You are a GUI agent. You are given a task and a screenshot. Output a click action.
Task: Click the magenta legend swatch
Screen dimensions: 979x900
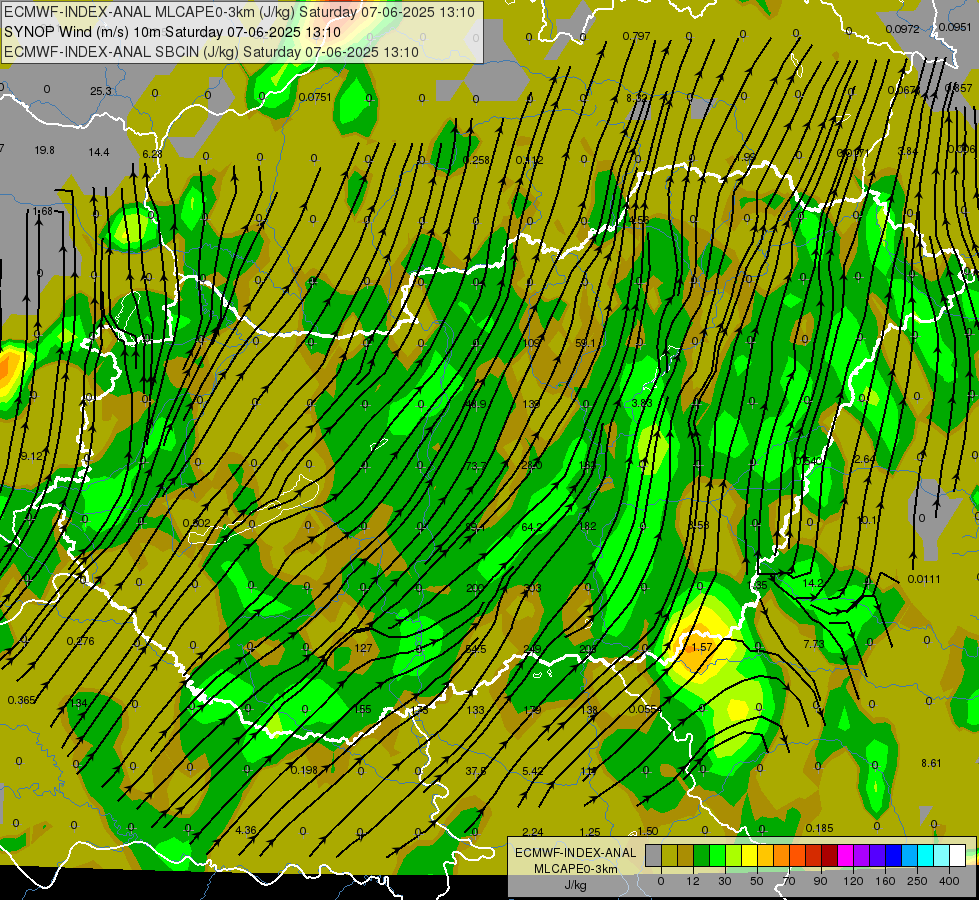pyautogui.click(x=845, y=855)
